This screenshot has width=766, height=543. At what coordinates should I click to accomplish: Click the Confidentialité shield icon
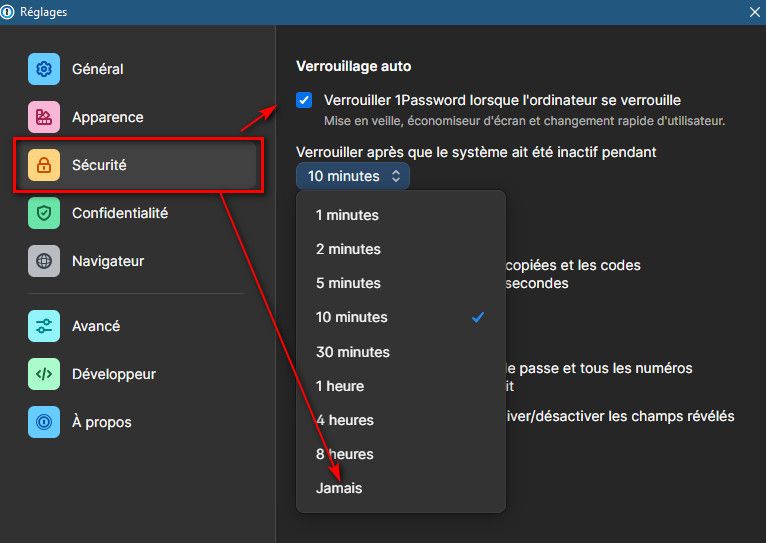pos(44,213)
